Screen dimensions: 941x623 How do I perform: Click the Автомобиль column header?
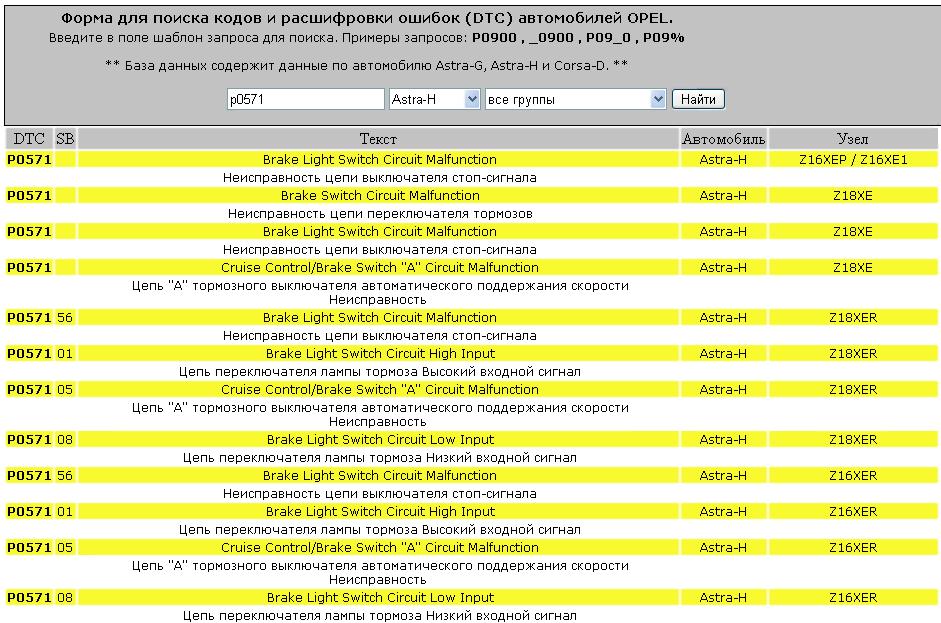pos(723,139)
